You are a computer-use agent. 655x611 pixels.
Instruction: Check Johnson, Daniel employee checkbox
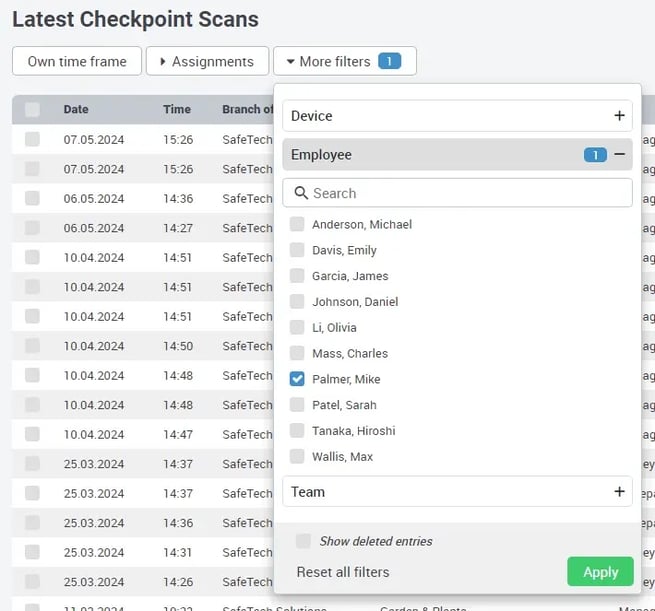(x=297, y=302)
